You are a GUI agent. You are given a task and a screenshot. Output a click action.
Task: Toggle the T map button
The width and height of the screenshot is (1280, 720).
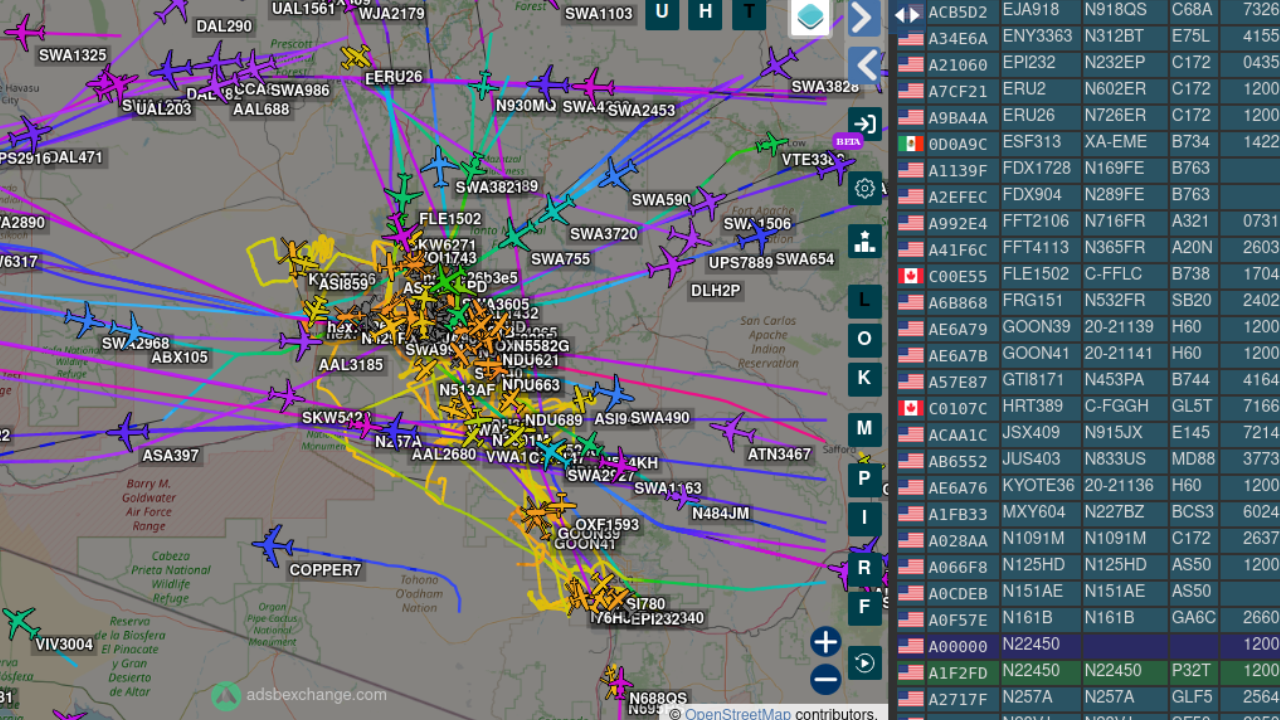point(749,12)
